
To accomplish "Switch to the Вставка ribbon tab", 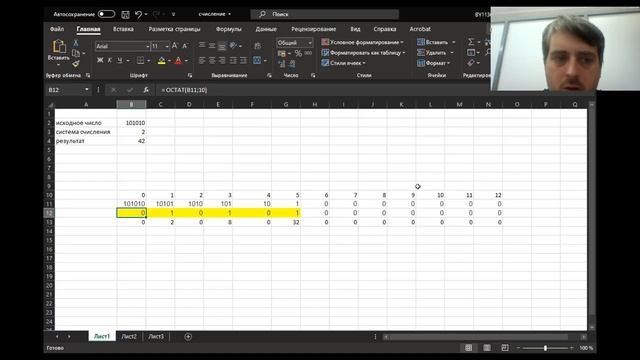I will point(123,29).
